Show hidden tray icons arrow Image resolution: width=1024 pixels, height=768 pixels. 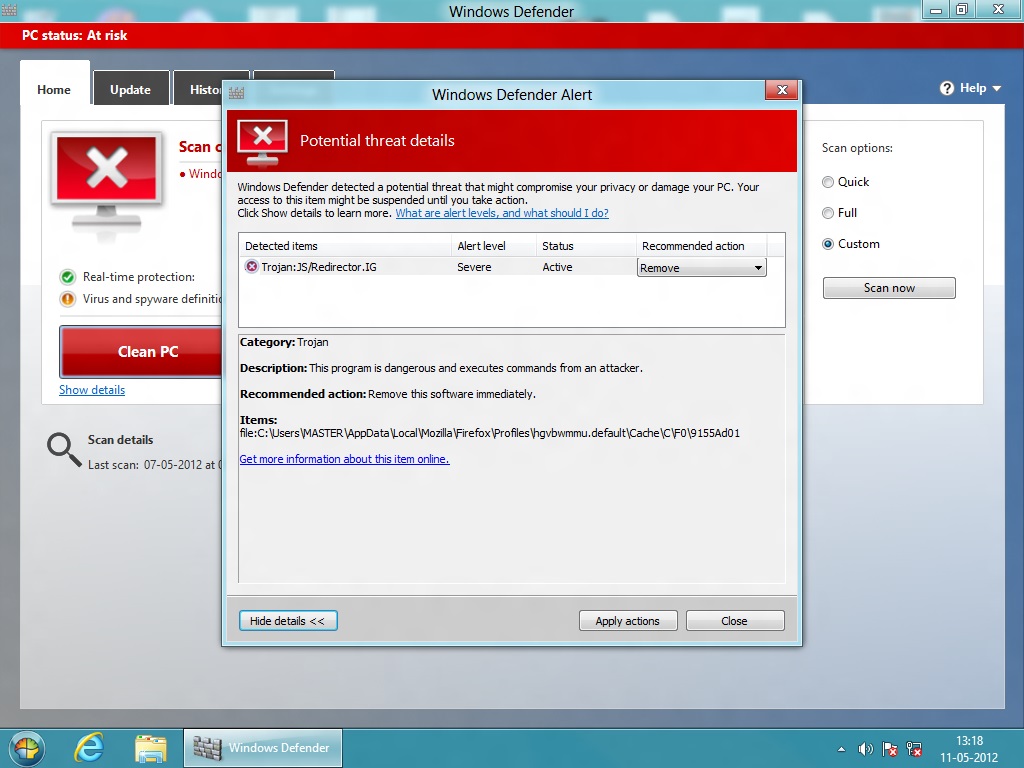pos(841,749)
